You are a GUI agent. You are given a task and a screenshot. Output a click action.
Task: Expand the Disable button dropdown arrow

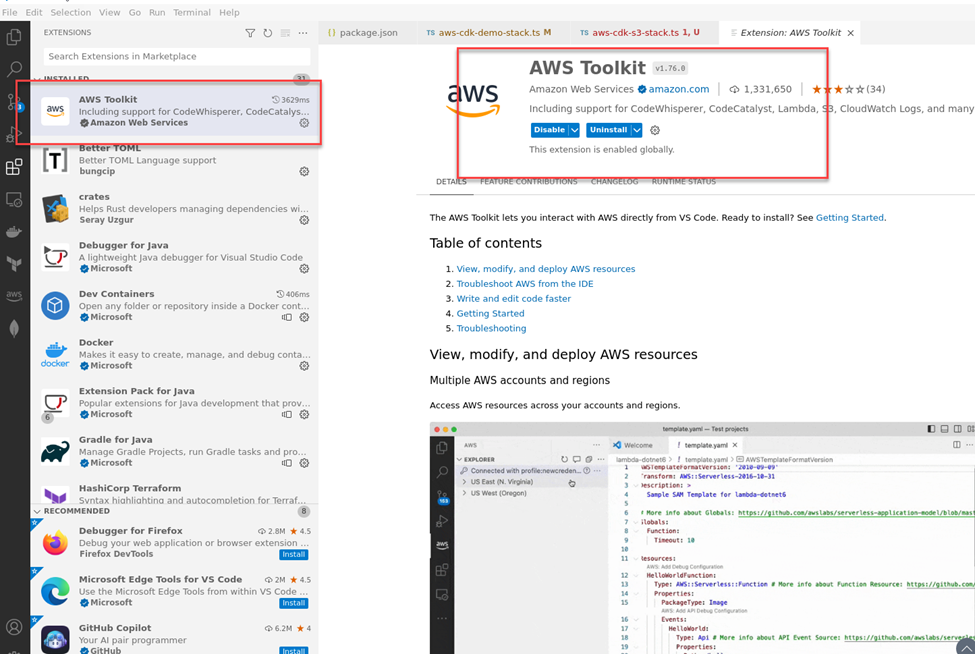coord(575,130)
